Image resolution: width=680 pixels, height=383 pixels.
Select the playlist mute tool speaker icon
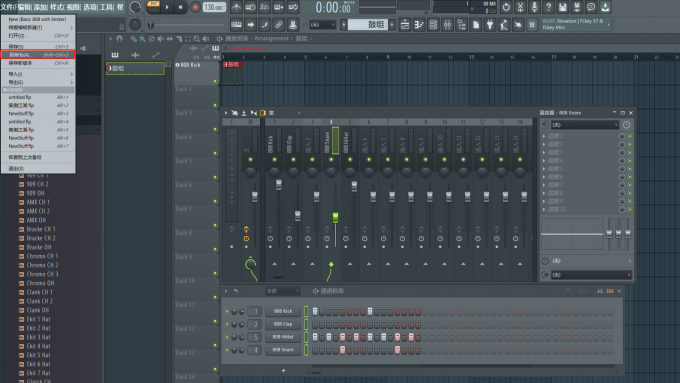point(160,39)
